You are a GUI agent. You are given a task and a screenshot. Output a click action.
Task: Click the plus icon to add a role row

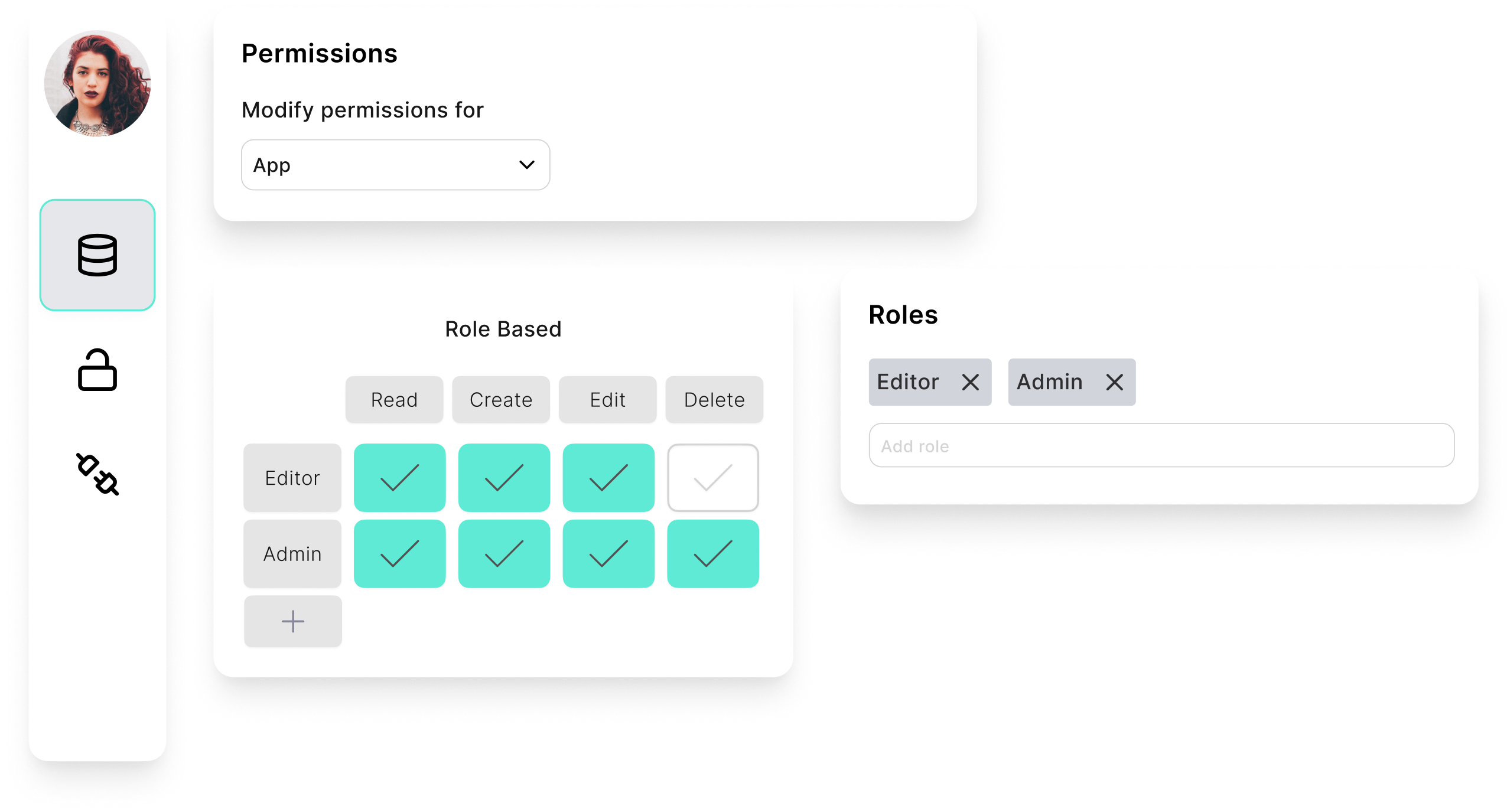pos(292,621)
